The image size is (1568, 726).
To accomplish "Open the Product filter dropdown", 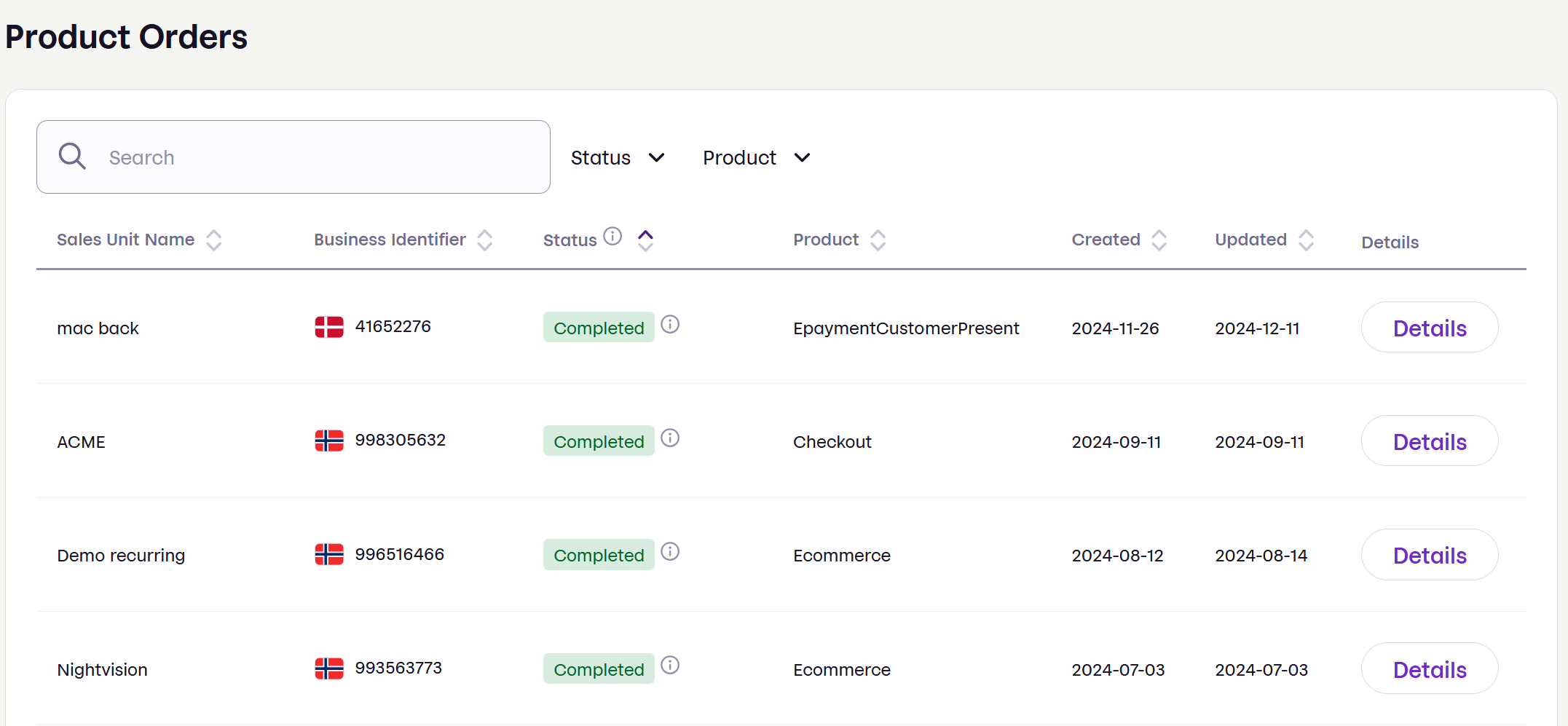I will click(x=757, y=157).
